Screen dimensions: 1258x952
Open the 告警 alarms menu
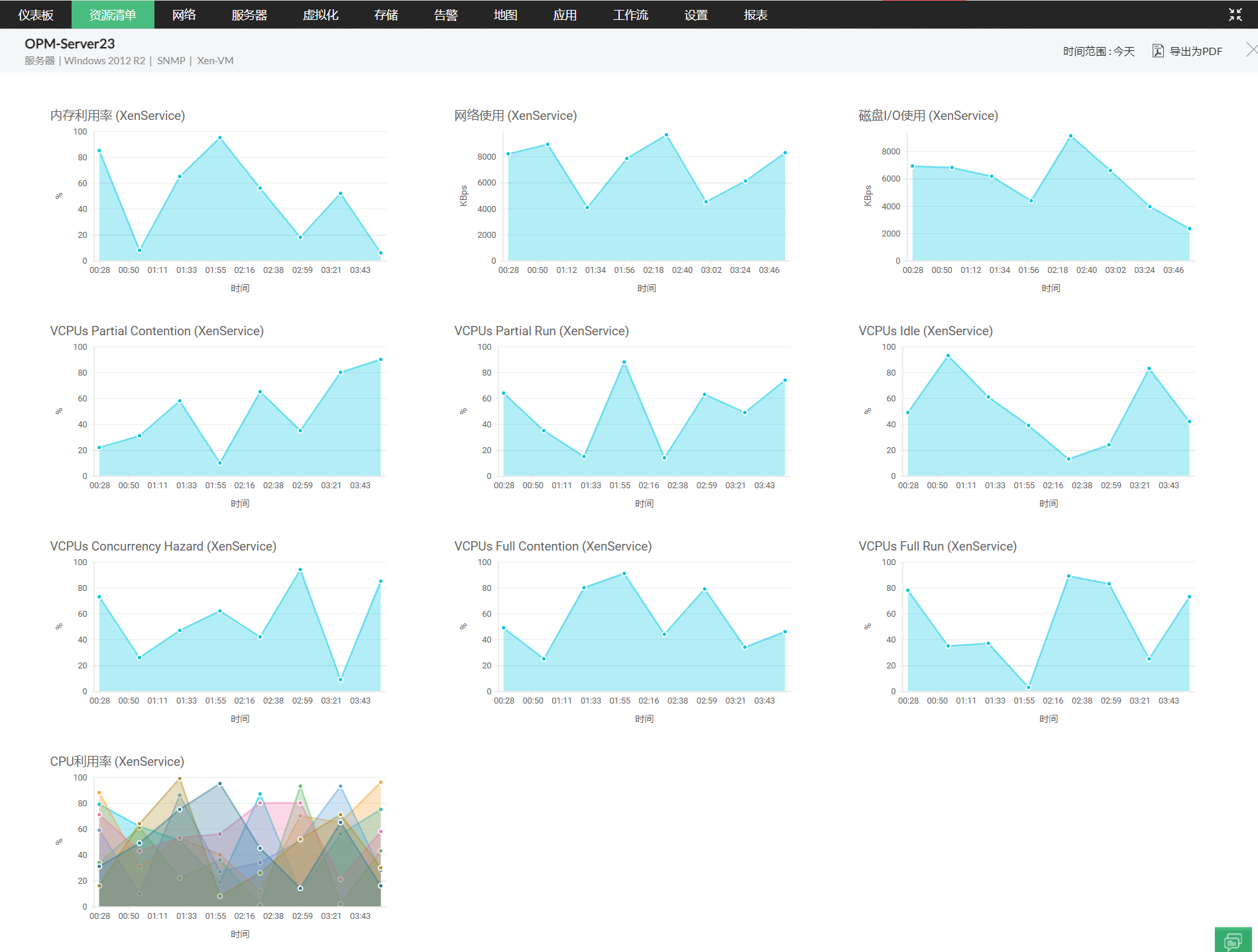click(x=445, y=15)
